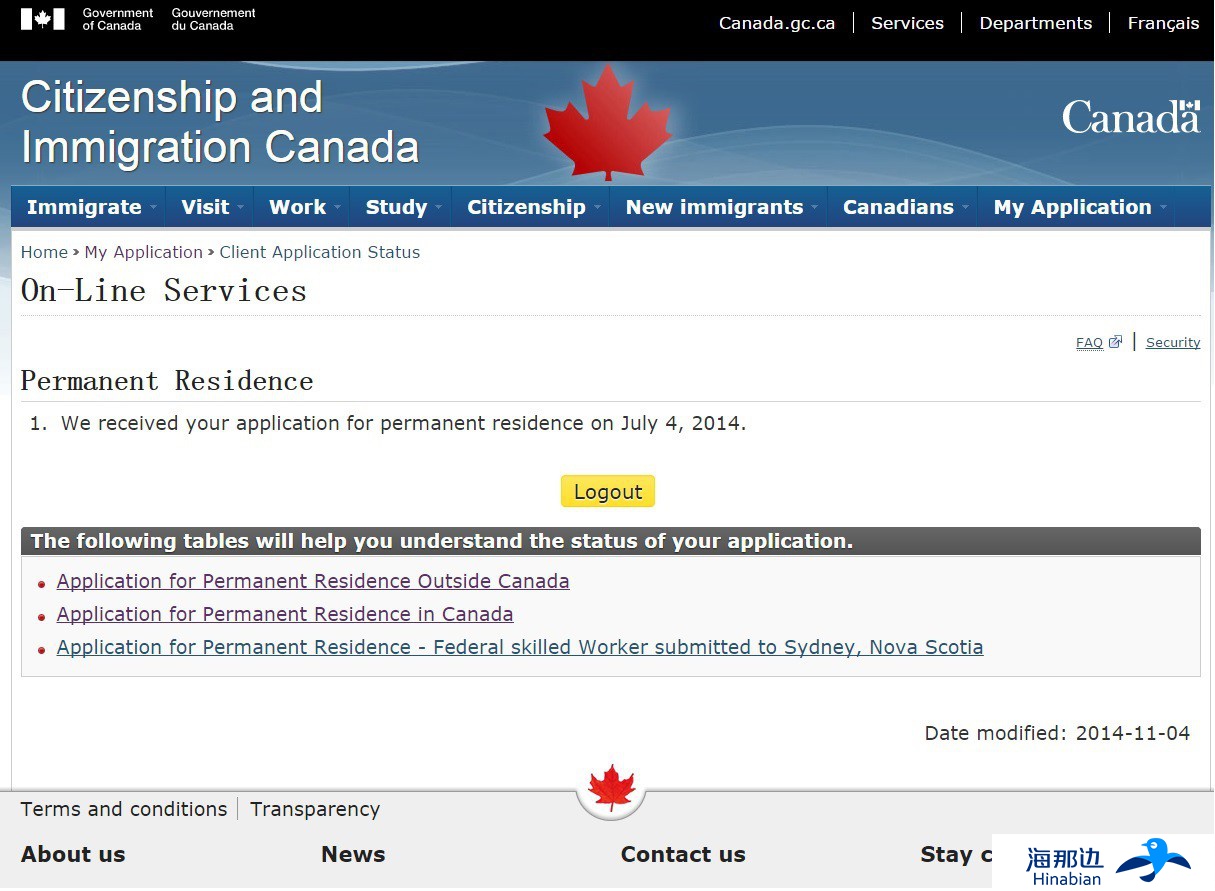Open the Federal skilled Worker Sydney link
The image size is (1215, 891).
pyautogui.click(x=520, y=647)
